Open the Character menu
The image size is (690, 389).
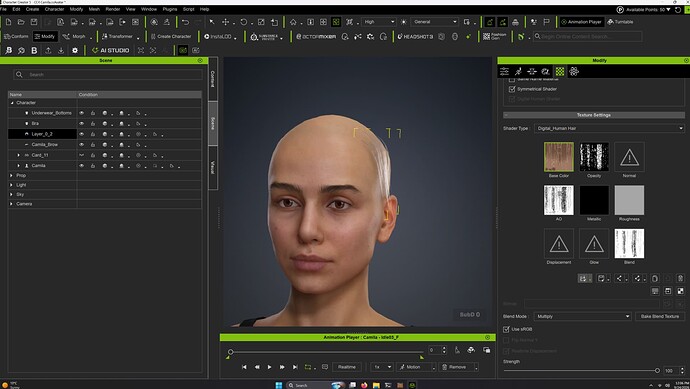(54, 9)
